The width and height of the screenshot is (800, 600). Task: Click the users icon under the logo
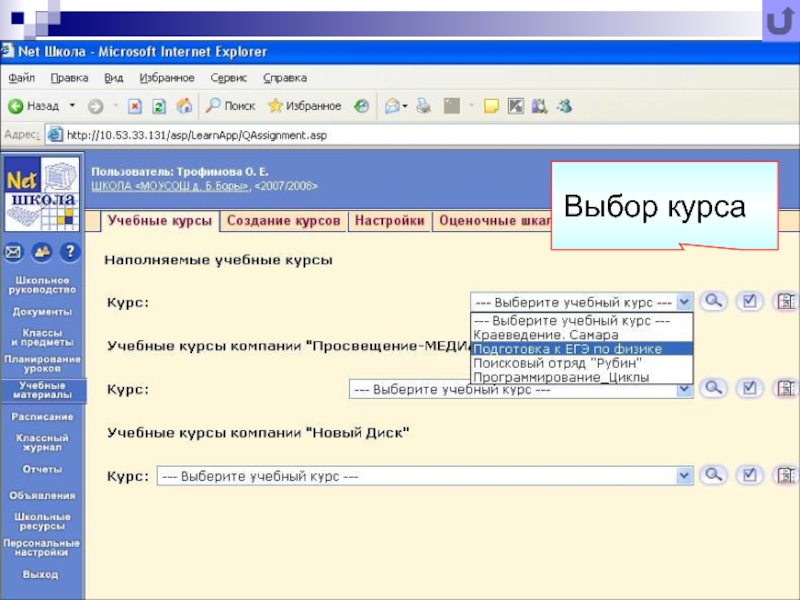[x=41, y=252]
